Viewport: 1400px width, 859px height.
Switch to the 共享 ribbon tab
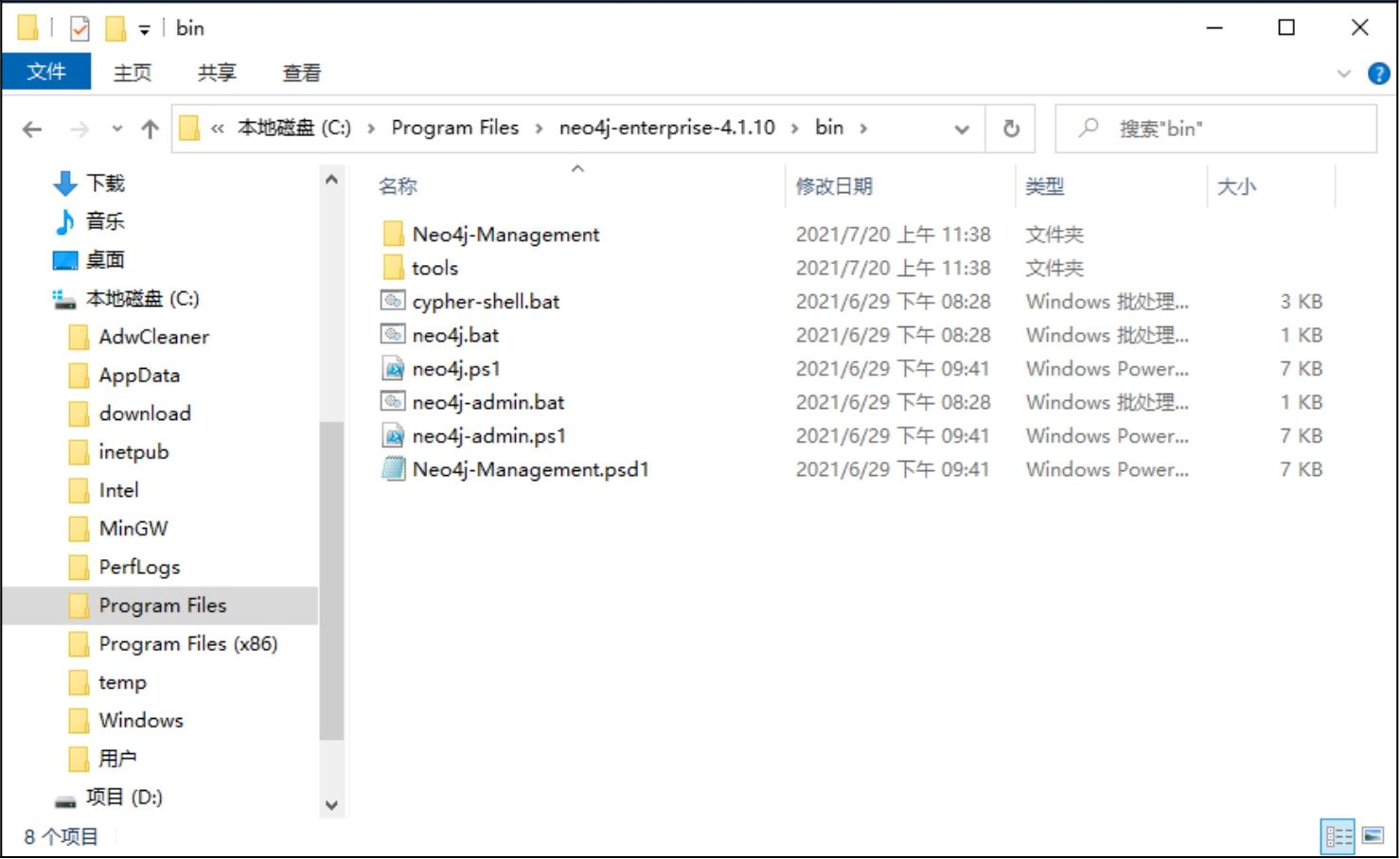point(217,72)
